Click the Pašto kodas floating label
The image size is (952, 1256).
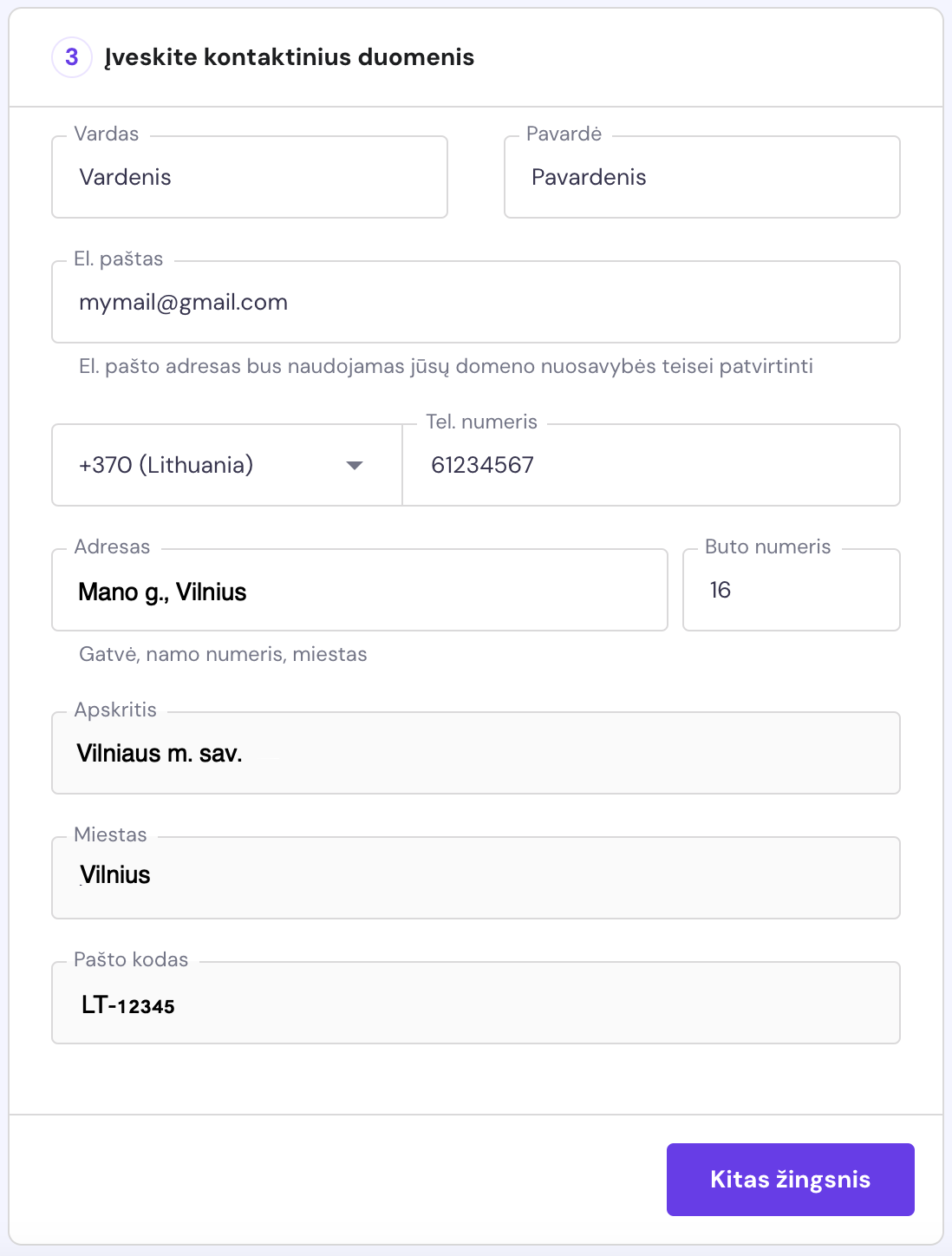(131, 960)
